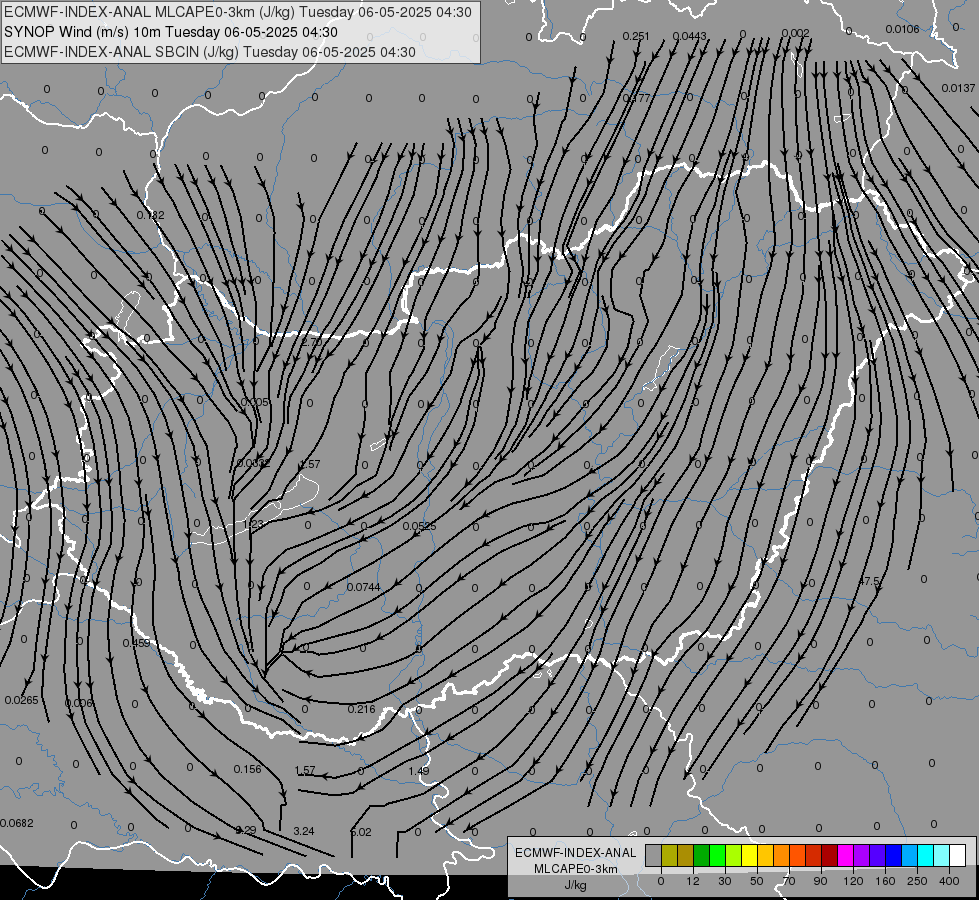Click map value 0.0443

[x=689, y=36]
